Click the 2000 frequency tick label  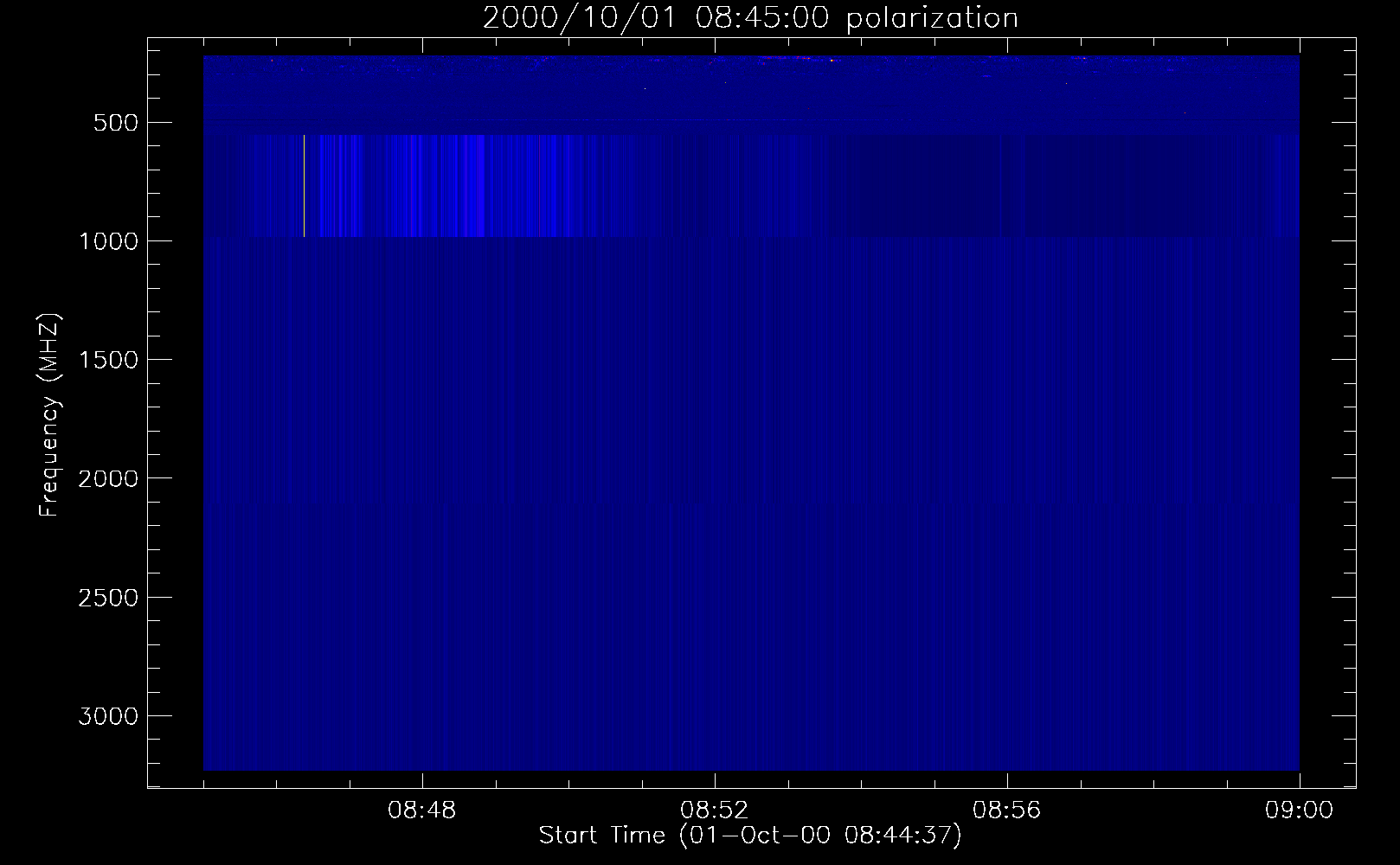coord(108,478)
